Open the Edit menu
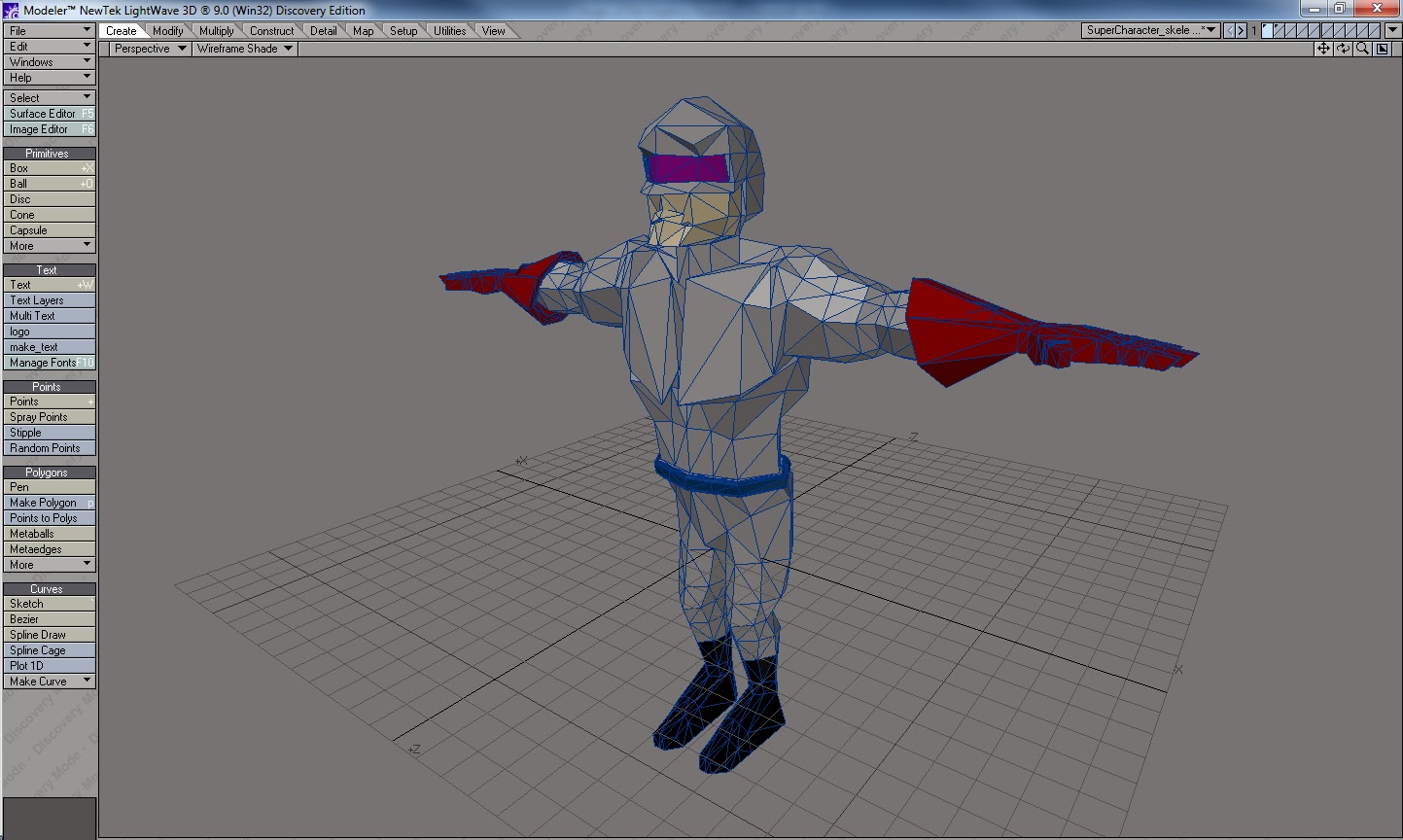The image size is (1403, 840). 49,46
